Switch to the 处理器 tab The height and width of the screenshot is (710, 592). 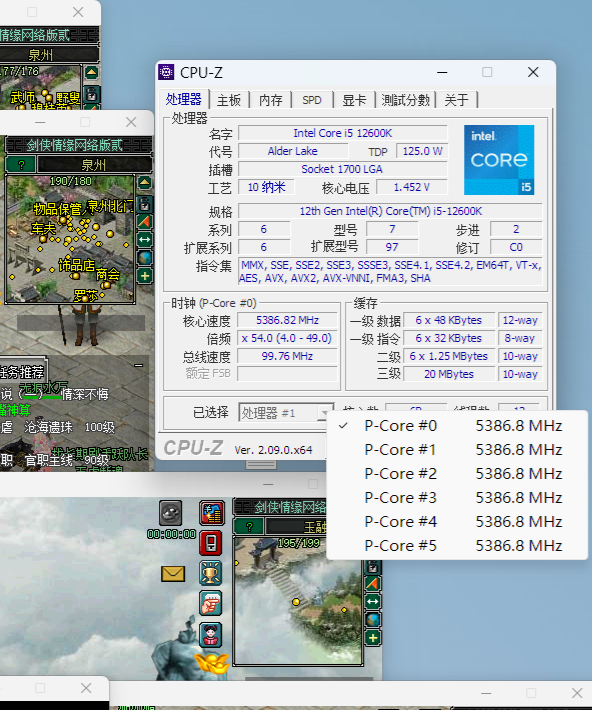pyautogui.click(x=183, y=99)
